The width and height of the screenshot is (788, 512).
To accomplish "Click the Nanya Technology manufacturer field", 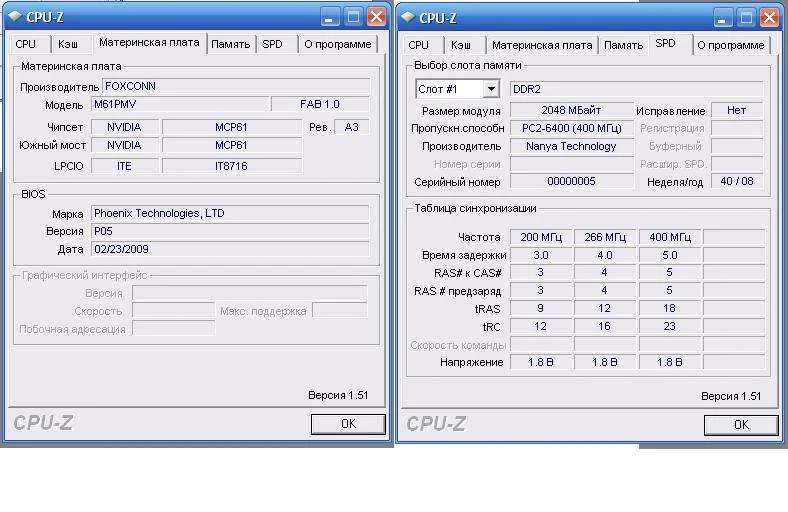I will tap(571, 147).
